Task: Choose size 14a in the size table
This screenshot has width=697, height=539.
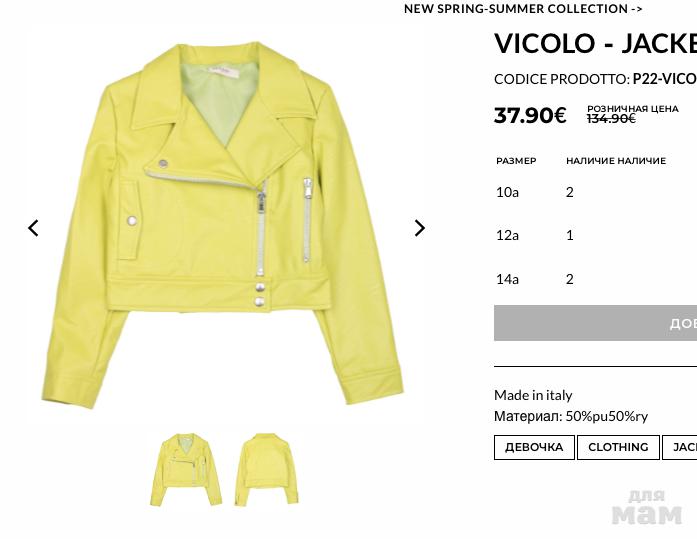Action: point(507,279)
